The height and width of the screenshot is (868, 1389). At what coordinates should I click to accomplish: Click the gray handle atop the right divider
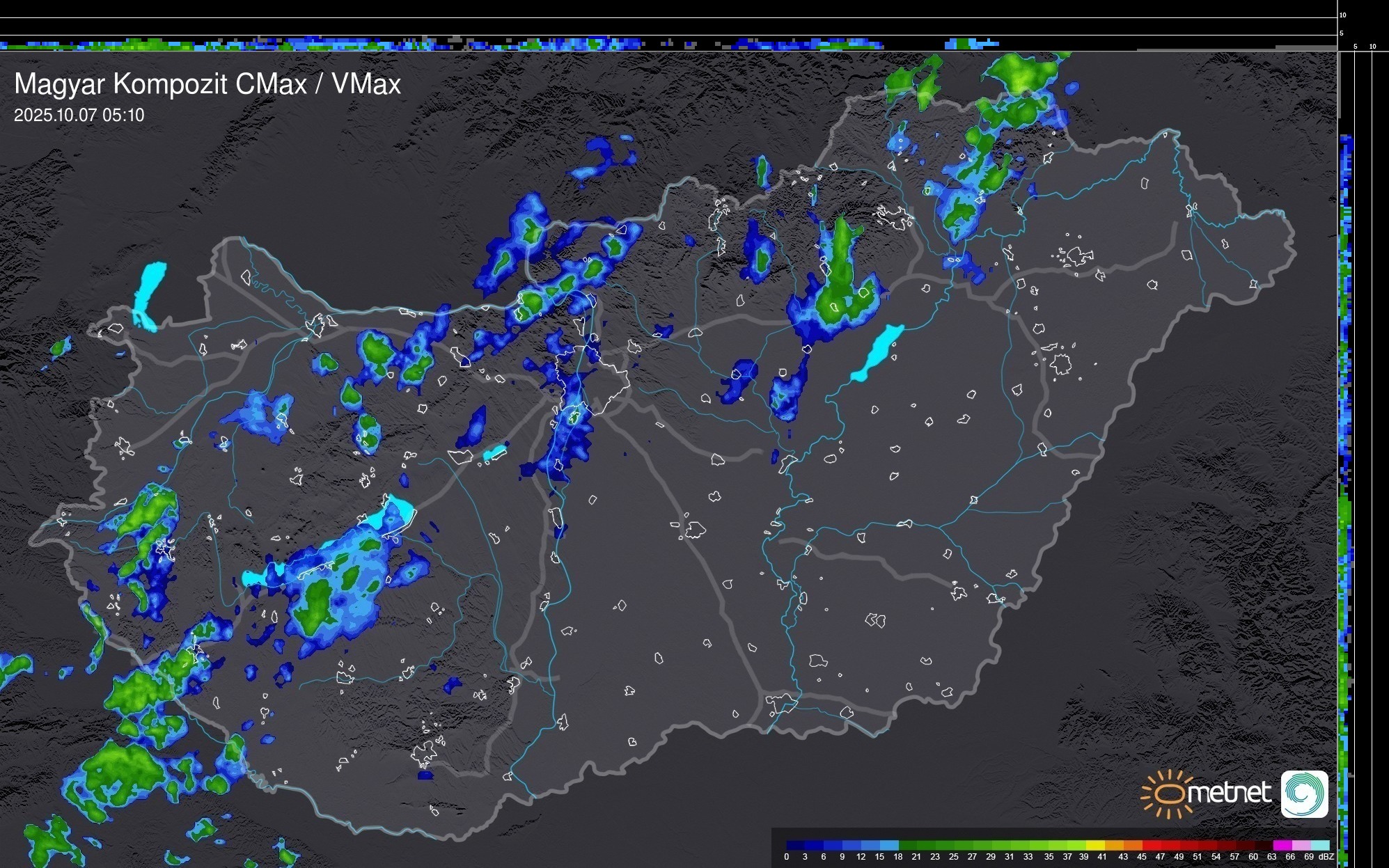pos(1338,84)
